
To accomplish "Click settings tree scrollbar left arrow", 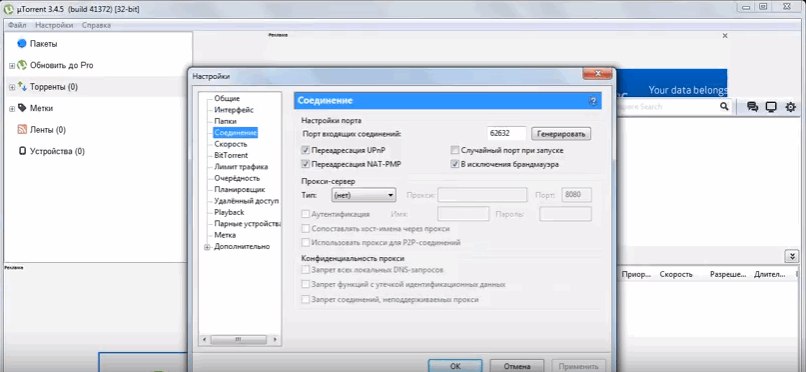I will 204,340.
